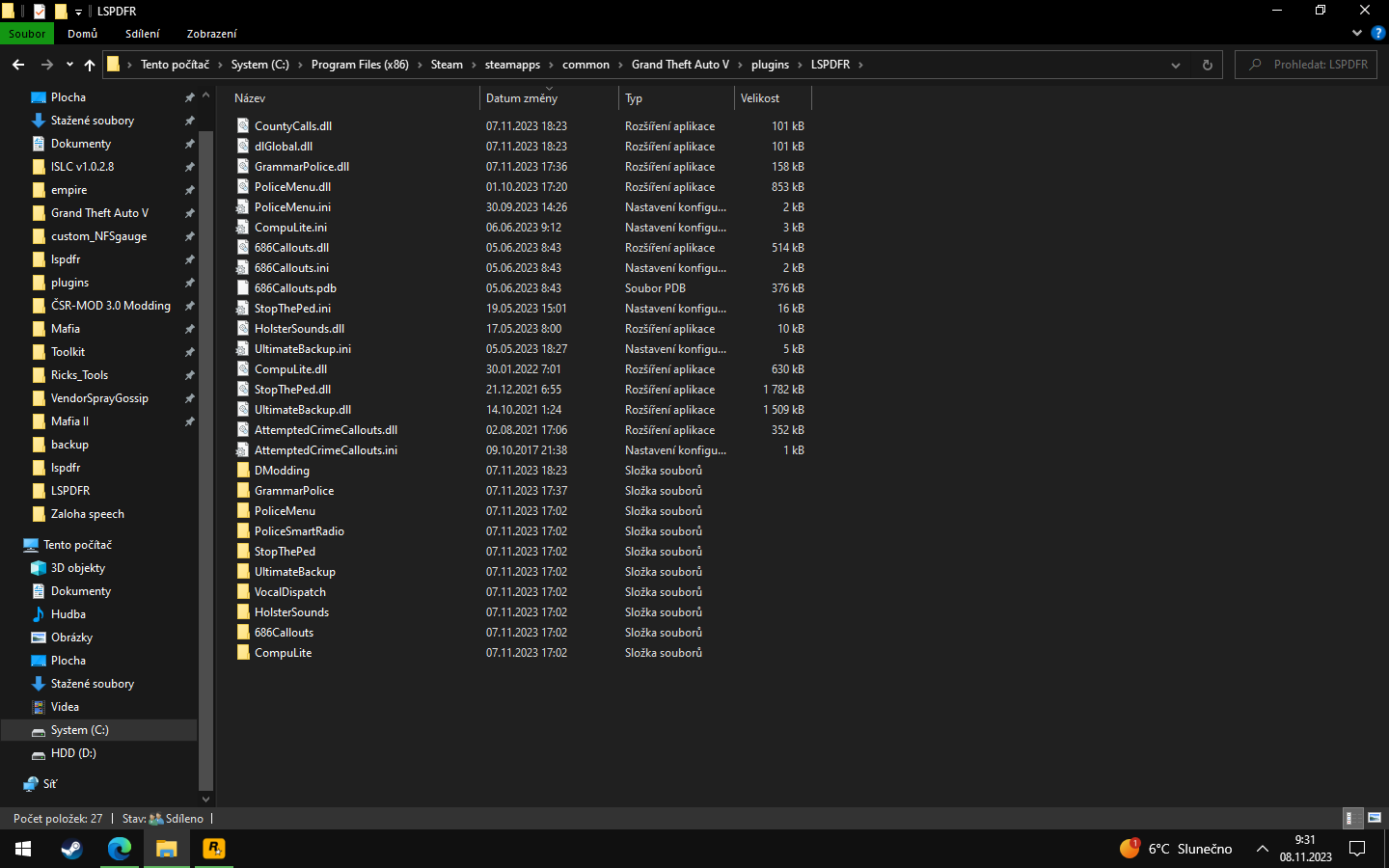Select the PoliceMenu.ini file icon

pyautogui.click(x=243, y=207)
